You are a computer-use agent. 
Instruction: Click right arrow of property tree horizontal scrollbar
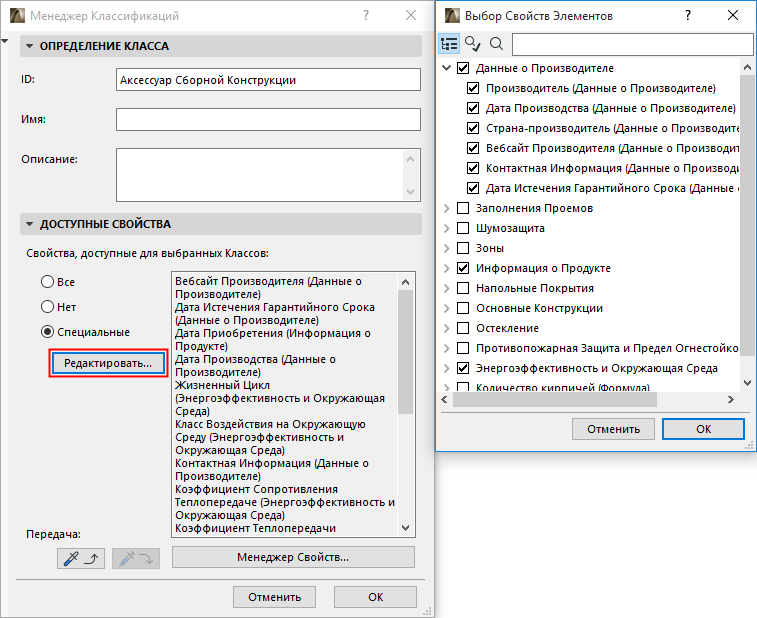point(731,400)
